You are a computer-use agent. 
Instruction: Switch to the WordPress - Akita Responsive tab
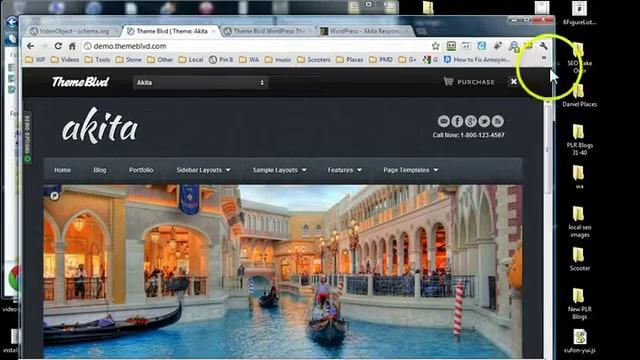point(365,31)
